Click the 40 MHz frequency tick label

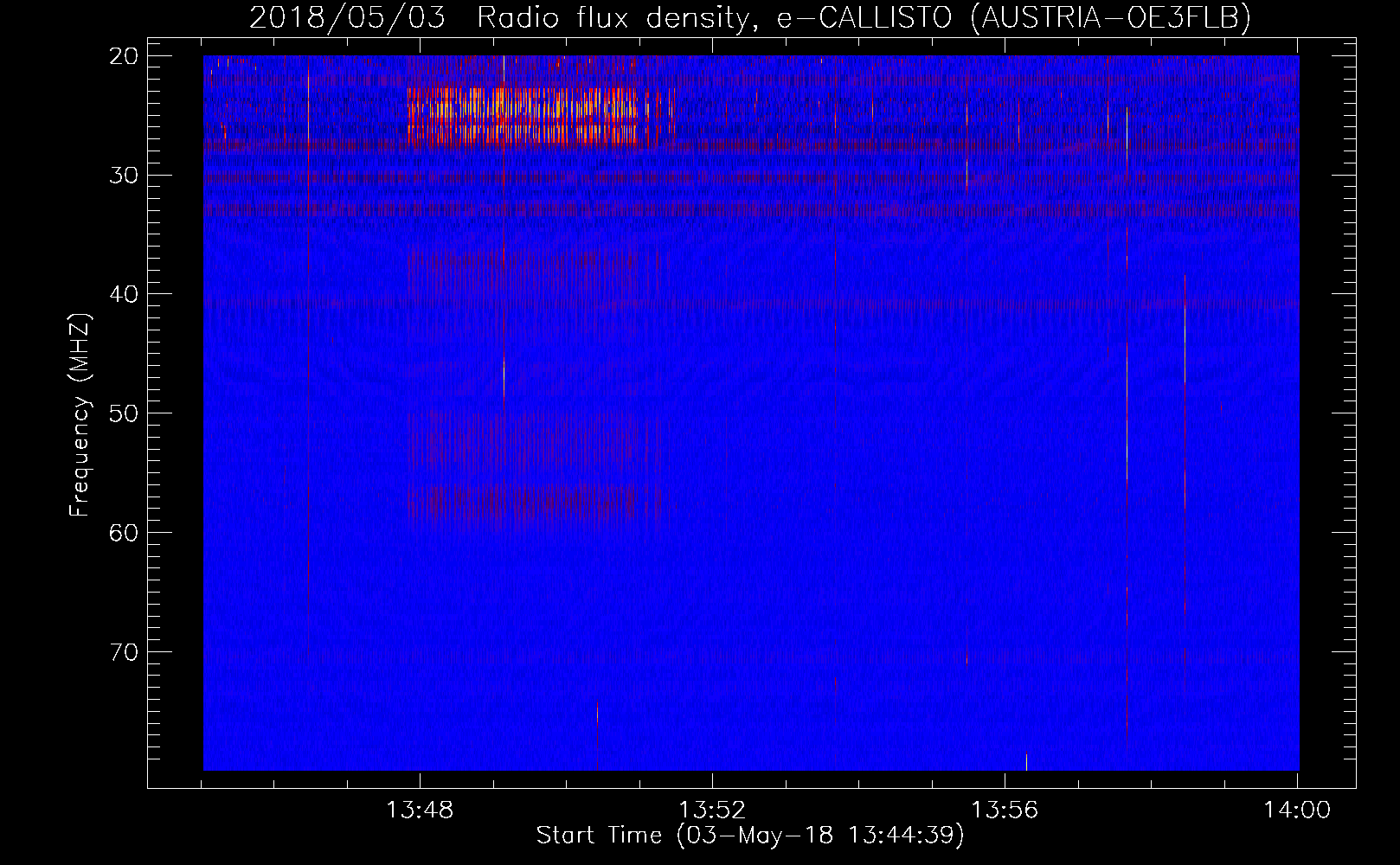tap(125, 294)
